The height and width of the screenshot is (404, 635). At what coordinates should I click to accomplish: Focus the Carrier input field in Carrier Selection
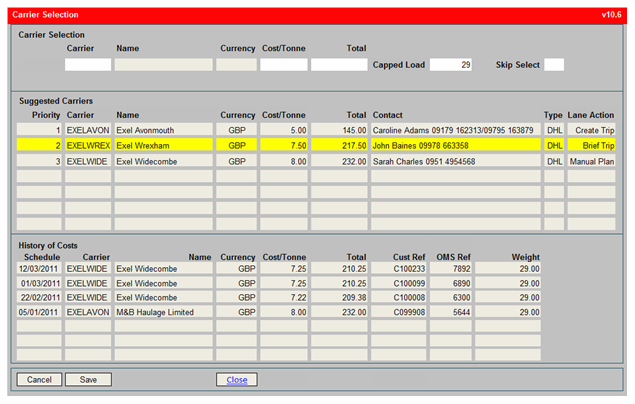pyautogui.click(x=88, y=65)
